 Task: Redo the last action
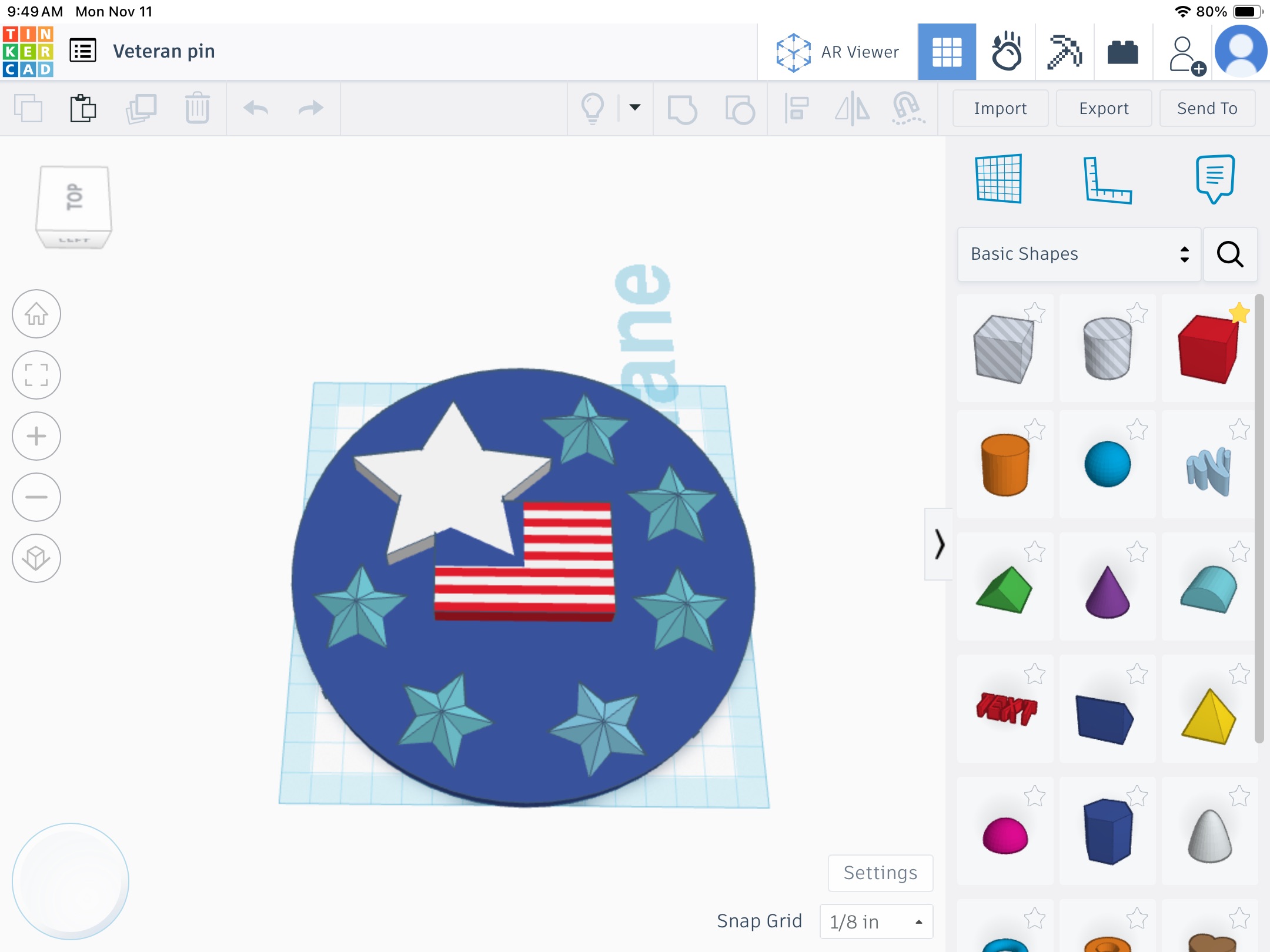tap(310, 108)
